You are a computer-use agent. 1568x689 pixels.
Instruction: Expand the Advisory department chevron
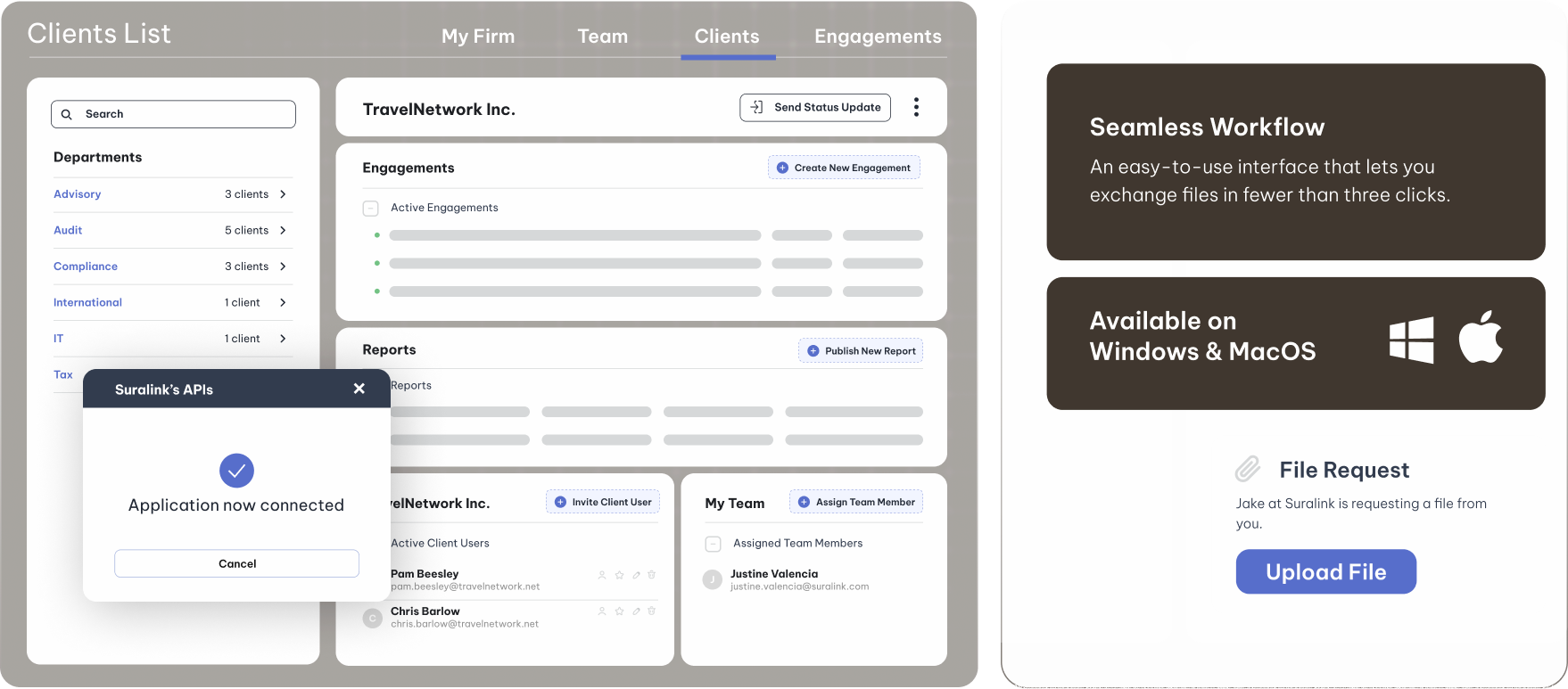click(283, 194)
